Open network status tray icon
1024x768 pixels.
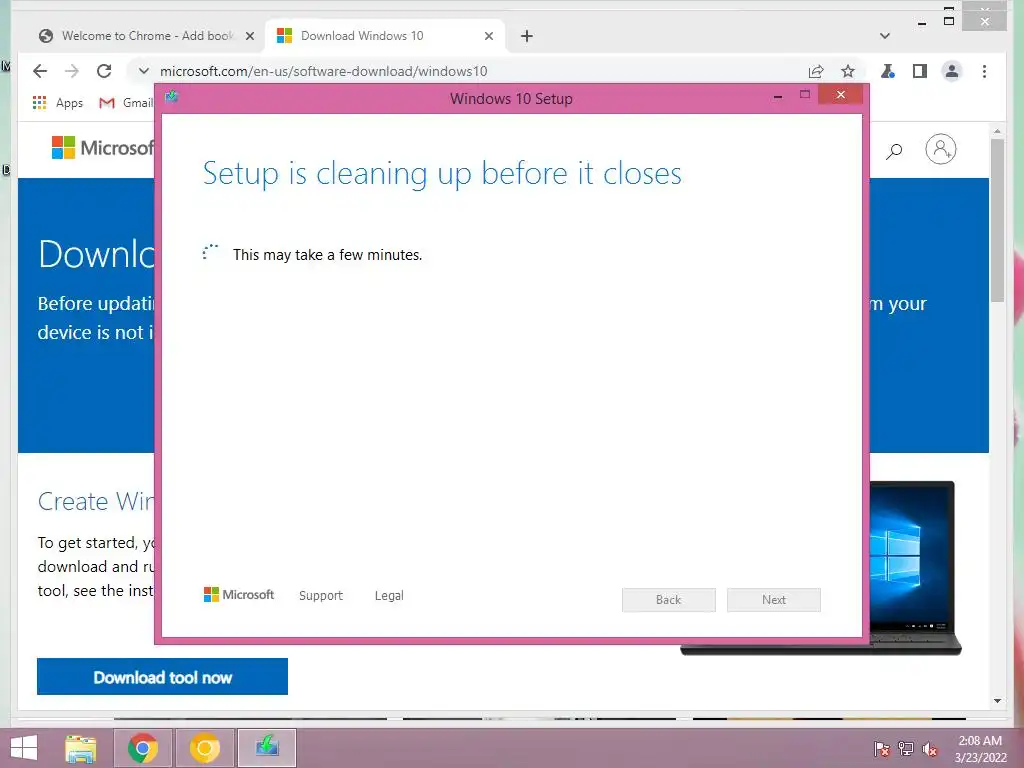click(906, 749)
